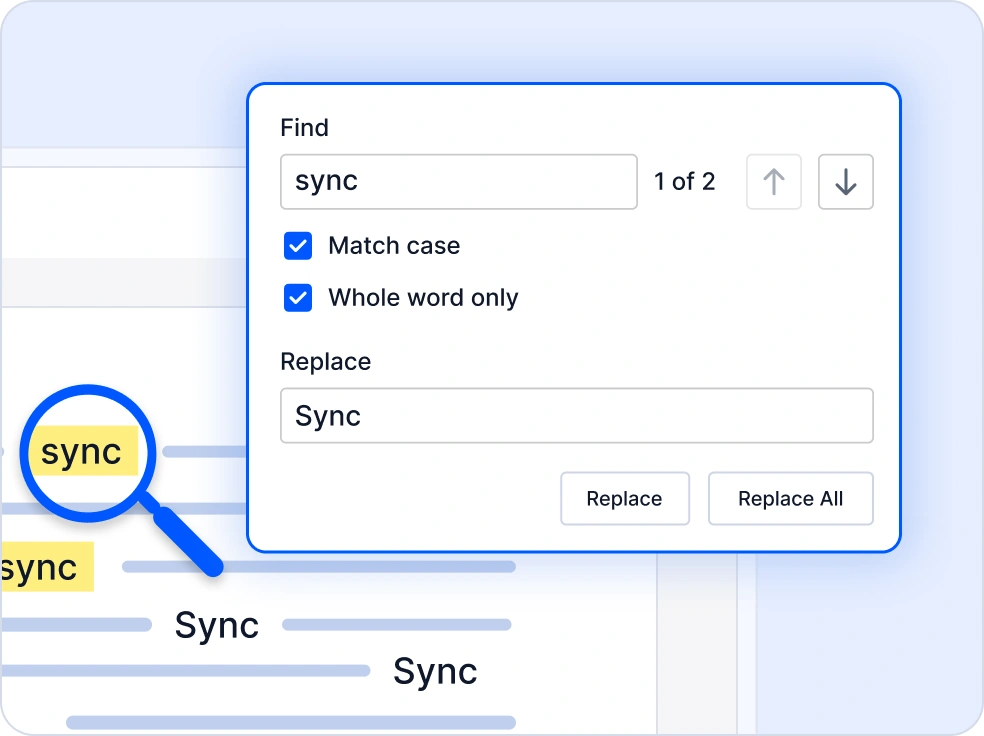Click inside the Replace text field

point(576,416)
